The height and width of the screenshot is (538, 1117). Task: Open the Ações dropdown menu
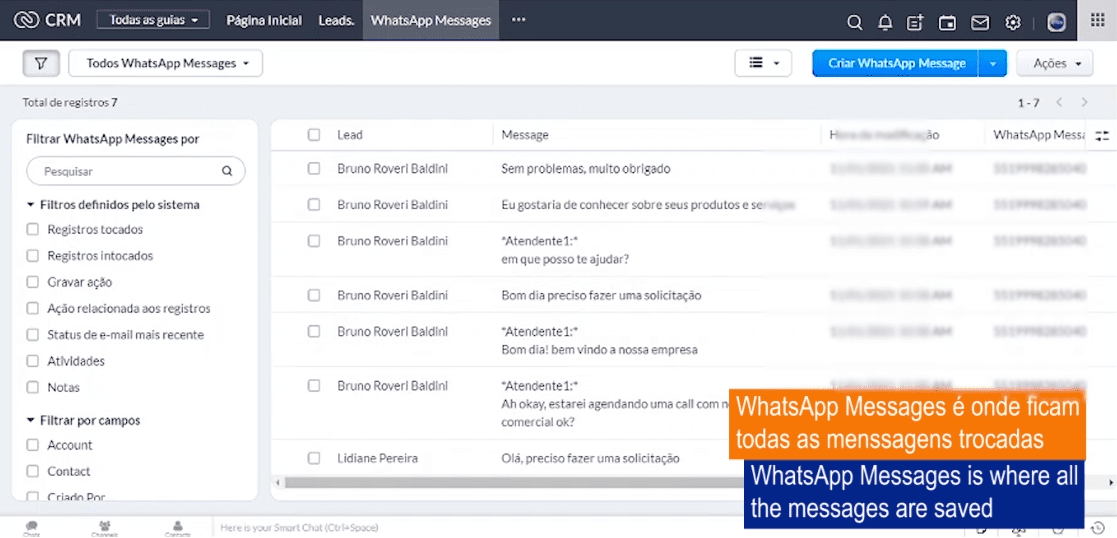[1055, 63]
